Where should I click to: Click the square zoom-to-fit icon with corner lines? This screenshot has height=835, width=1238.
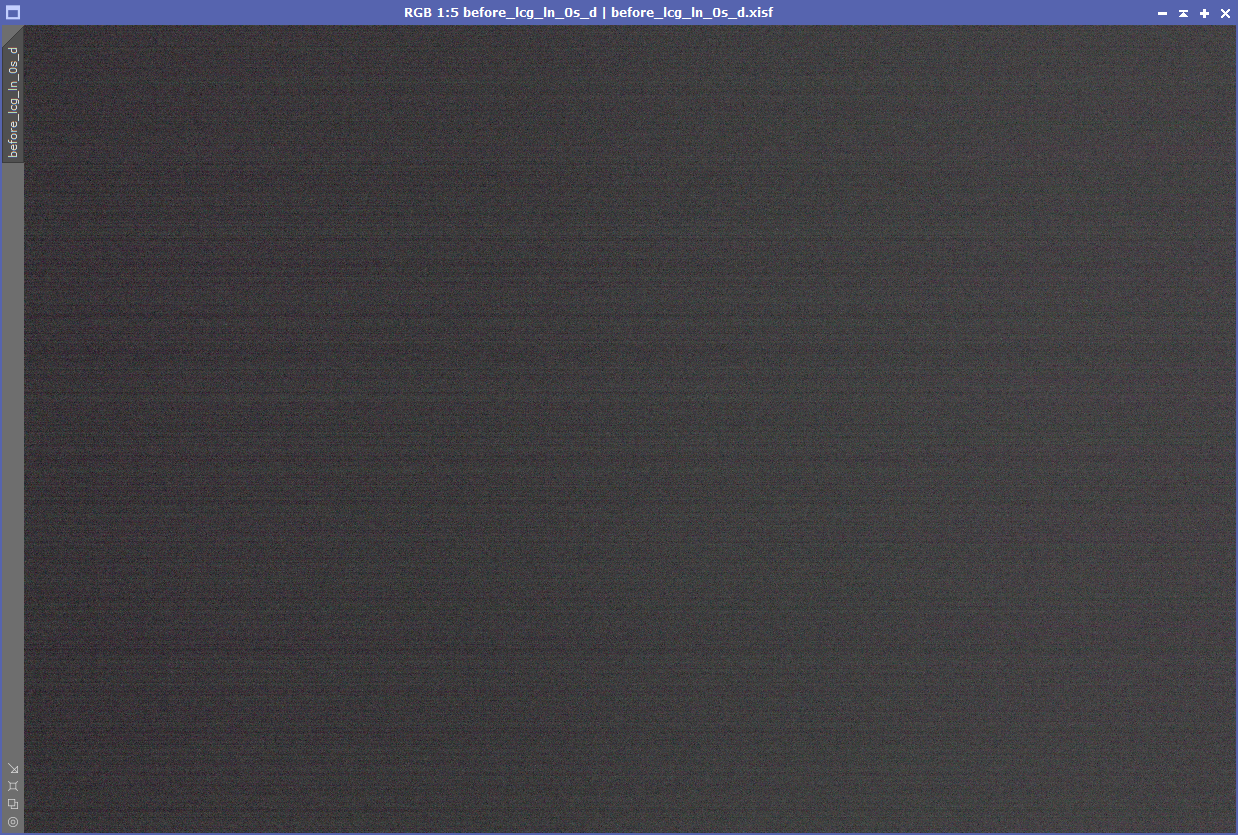(x=13, y=786)
